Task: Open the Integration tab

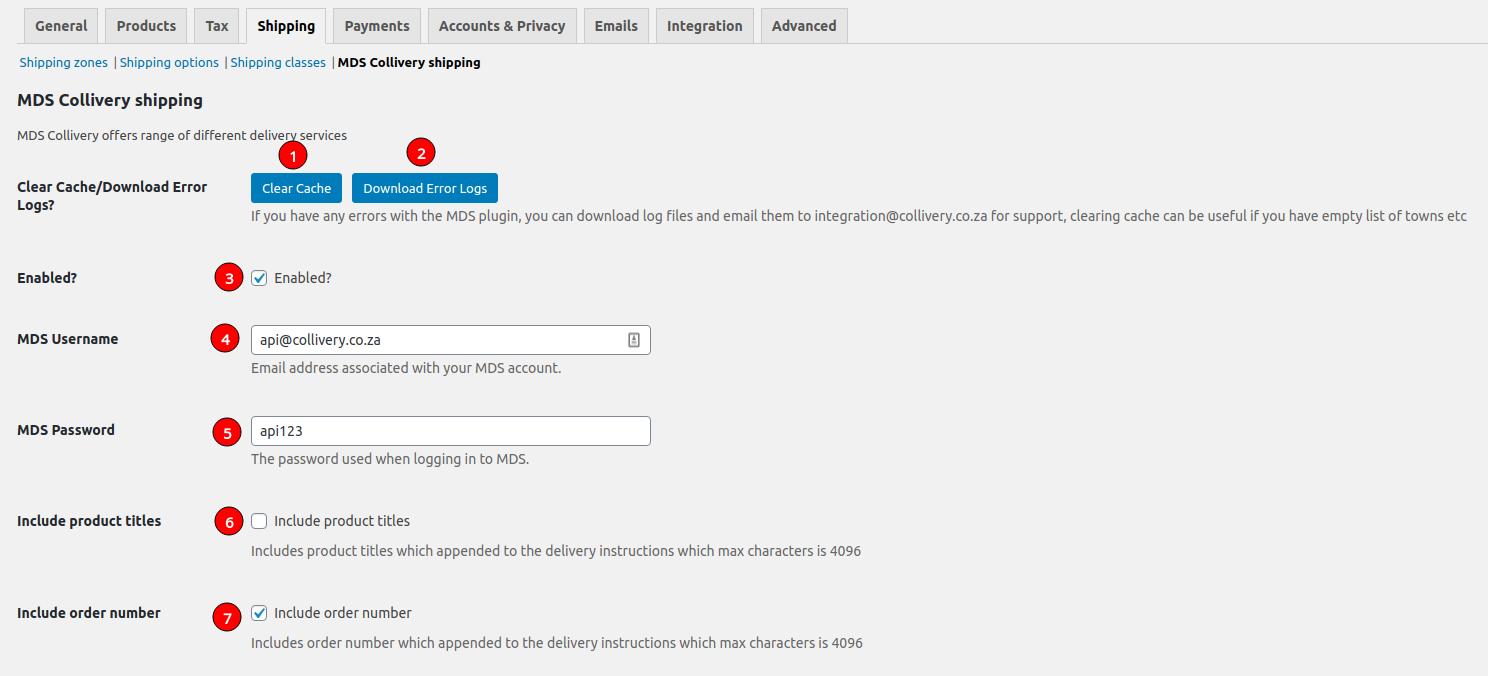Action: coord(705,26)
